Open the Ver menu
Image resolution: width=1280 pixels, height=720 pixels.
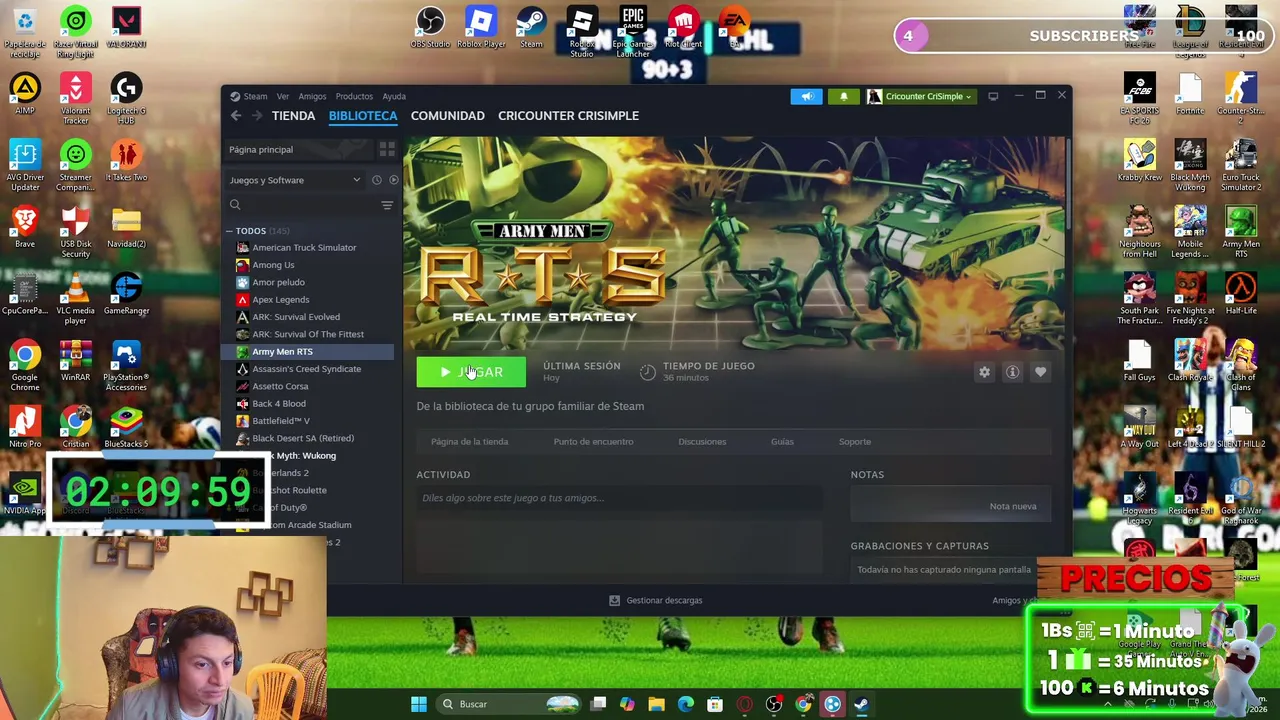tap(283, 96)
